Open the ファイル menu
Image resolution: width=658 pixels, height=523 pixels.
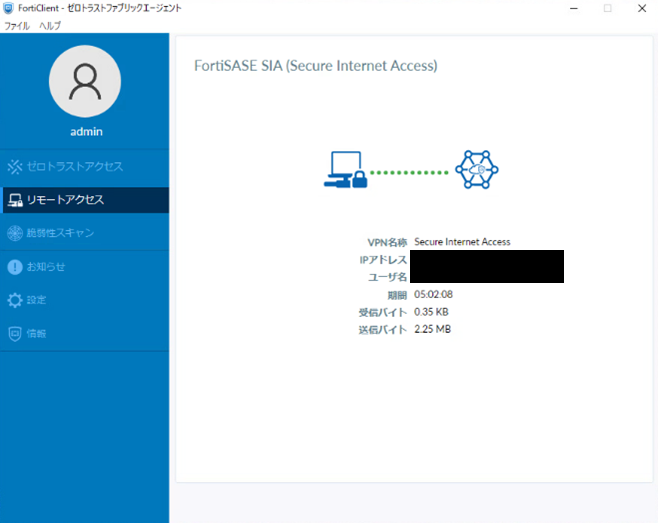17,26
